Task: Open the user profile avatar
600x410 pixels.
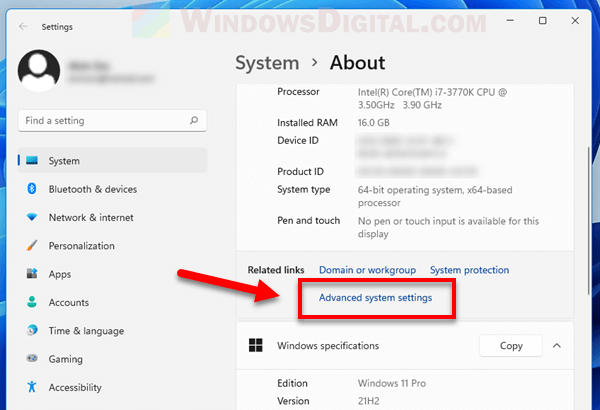Action: [x=39, y=70]
